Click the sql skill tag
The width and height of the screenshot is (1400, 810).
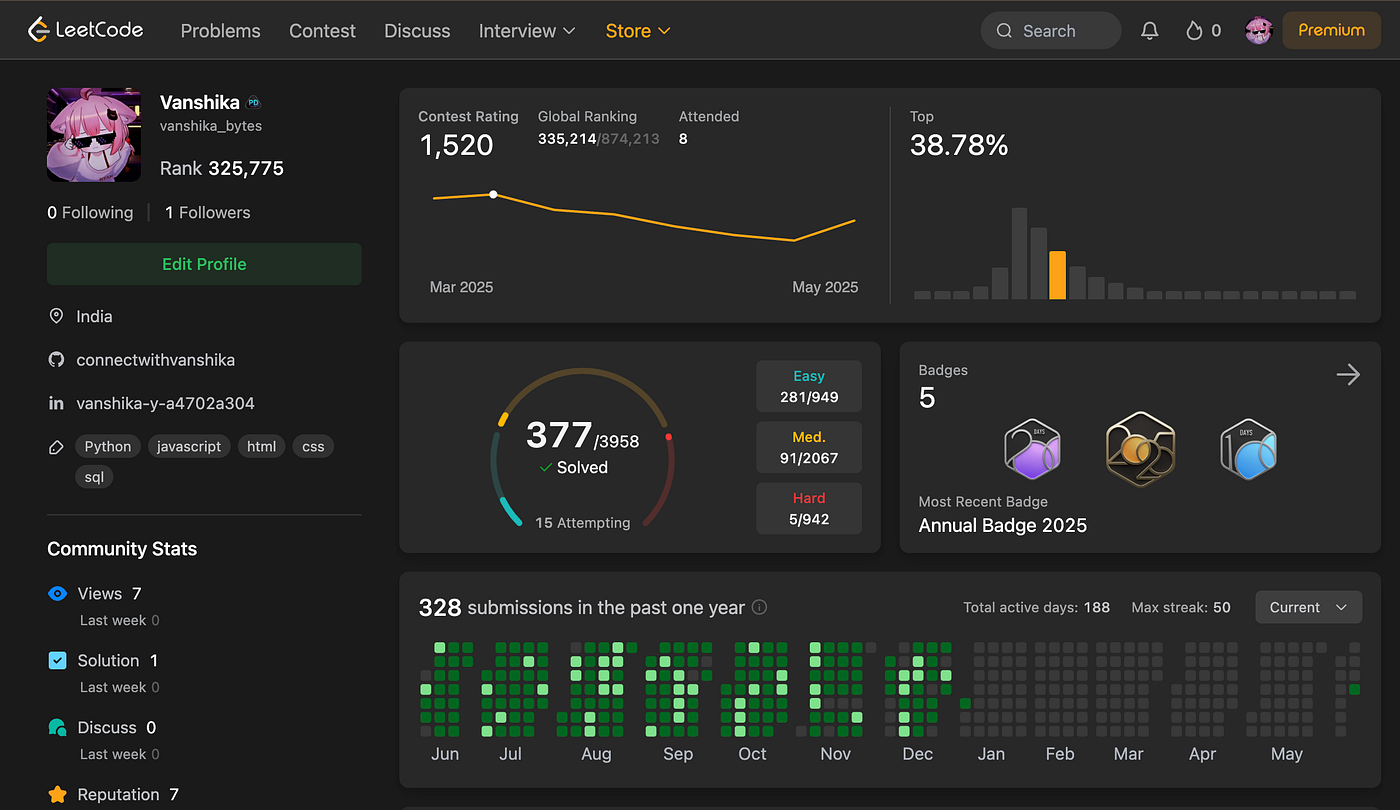pos(94,477)
